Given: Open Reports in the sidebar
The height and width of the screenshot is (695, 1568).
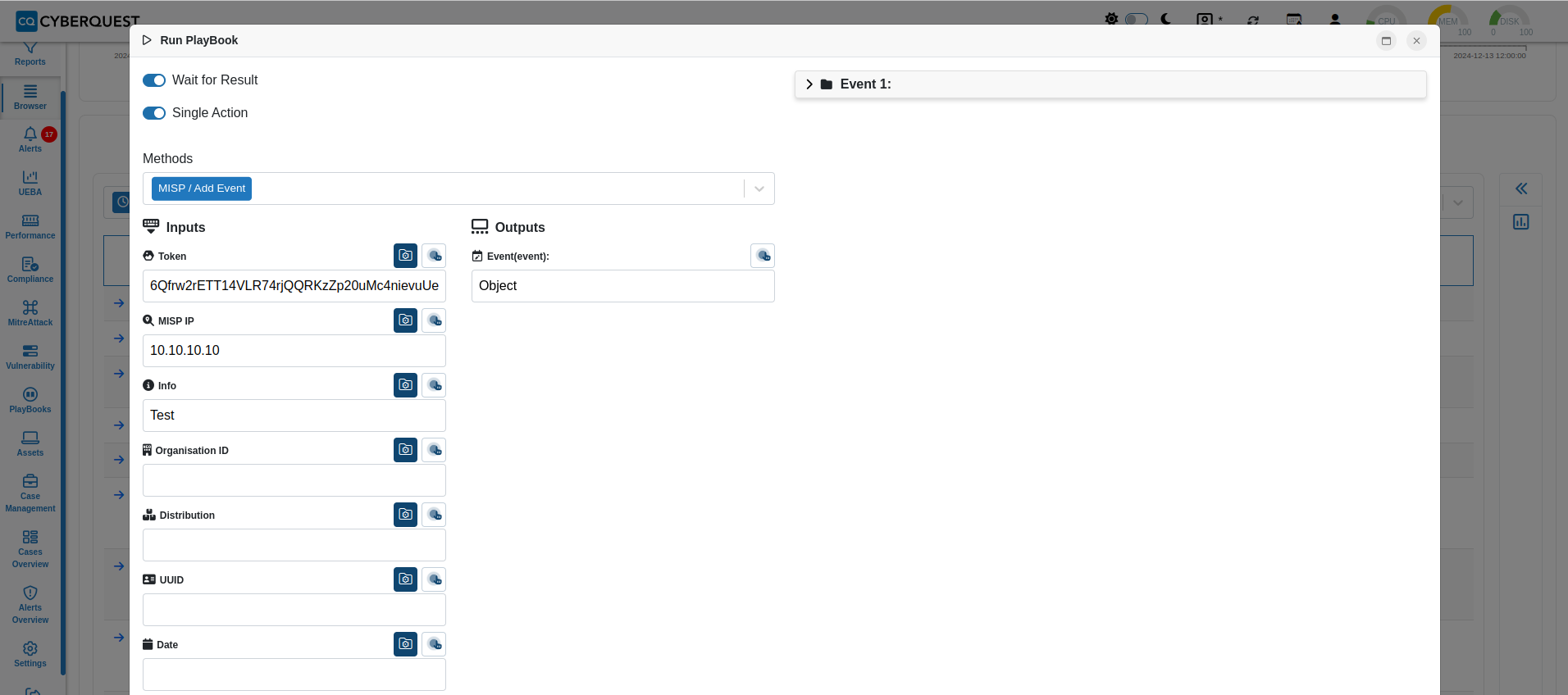Looking at the screenshot, I should pos(30,54).
